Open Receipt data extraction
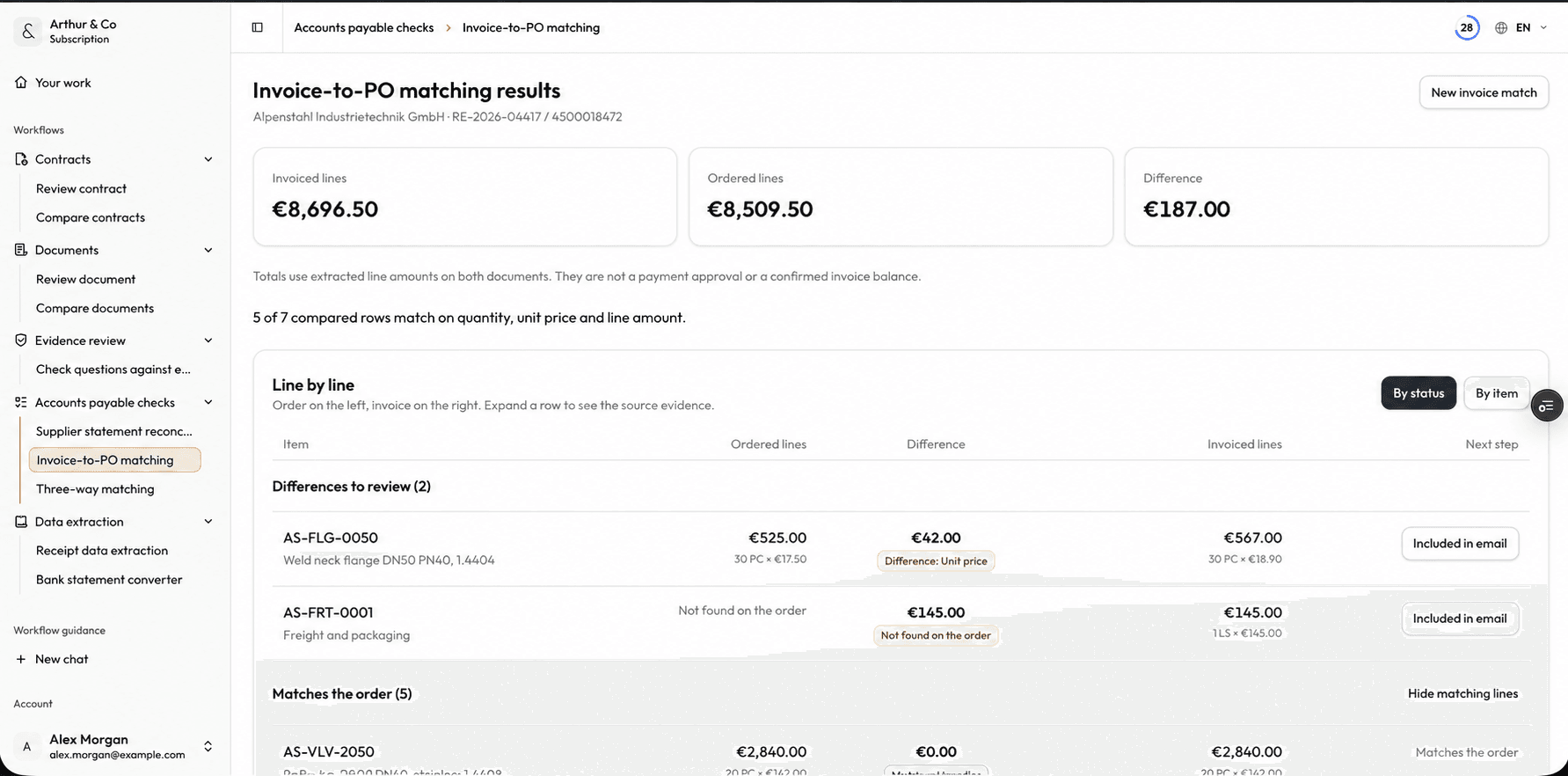 click(102, 551)
